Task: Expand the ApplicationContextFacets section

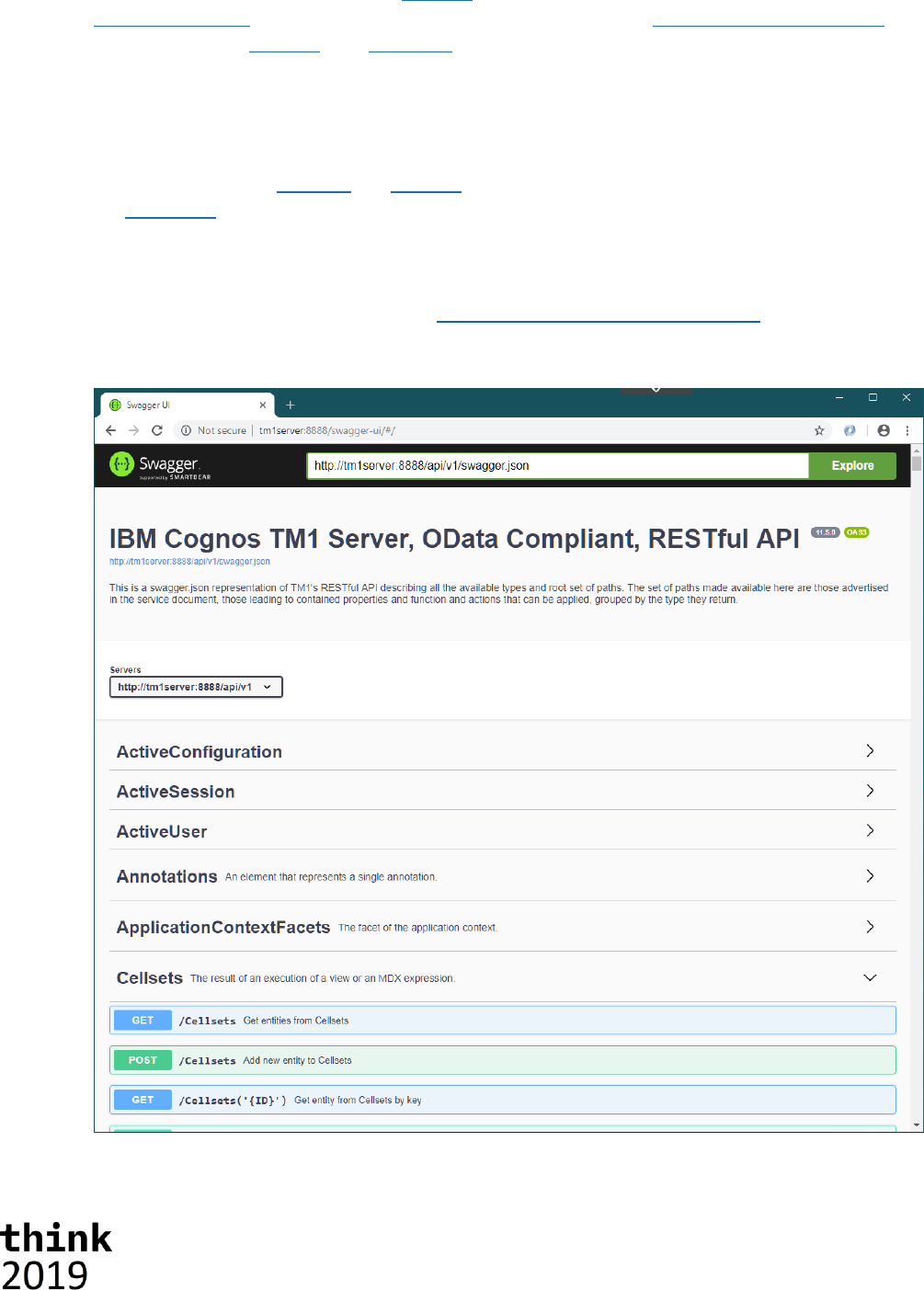Action: click(503, 927)
